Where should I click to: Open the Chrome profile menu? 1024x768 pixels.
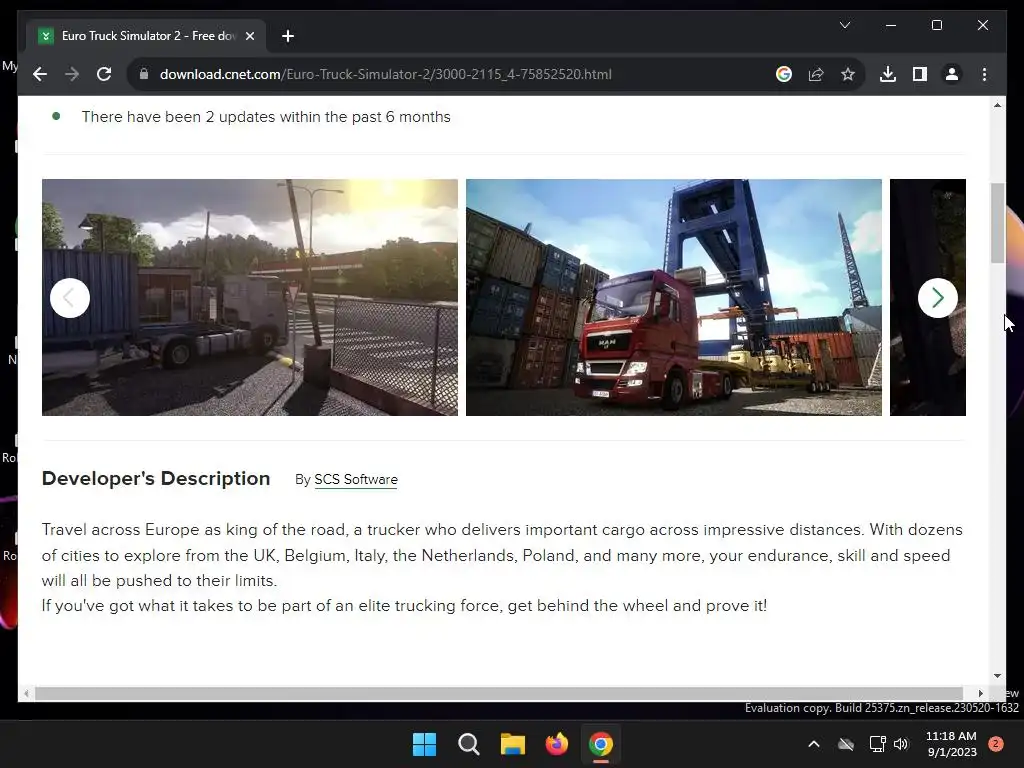coord(952,74)
